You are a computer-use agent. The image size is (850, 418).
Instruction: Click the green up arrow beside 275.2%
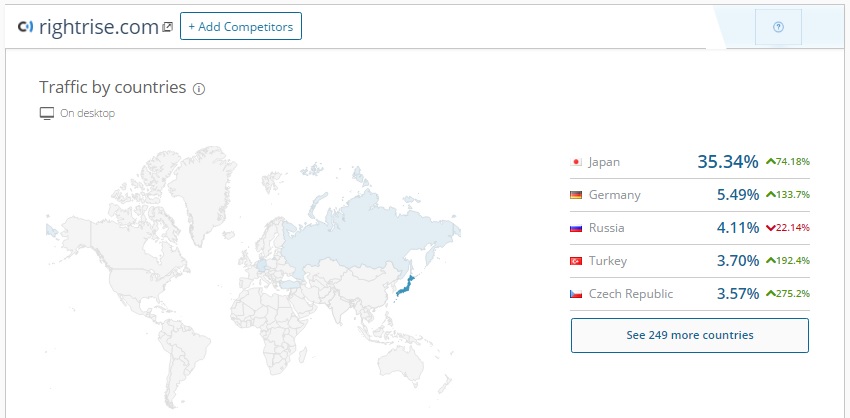click(770, 293)
